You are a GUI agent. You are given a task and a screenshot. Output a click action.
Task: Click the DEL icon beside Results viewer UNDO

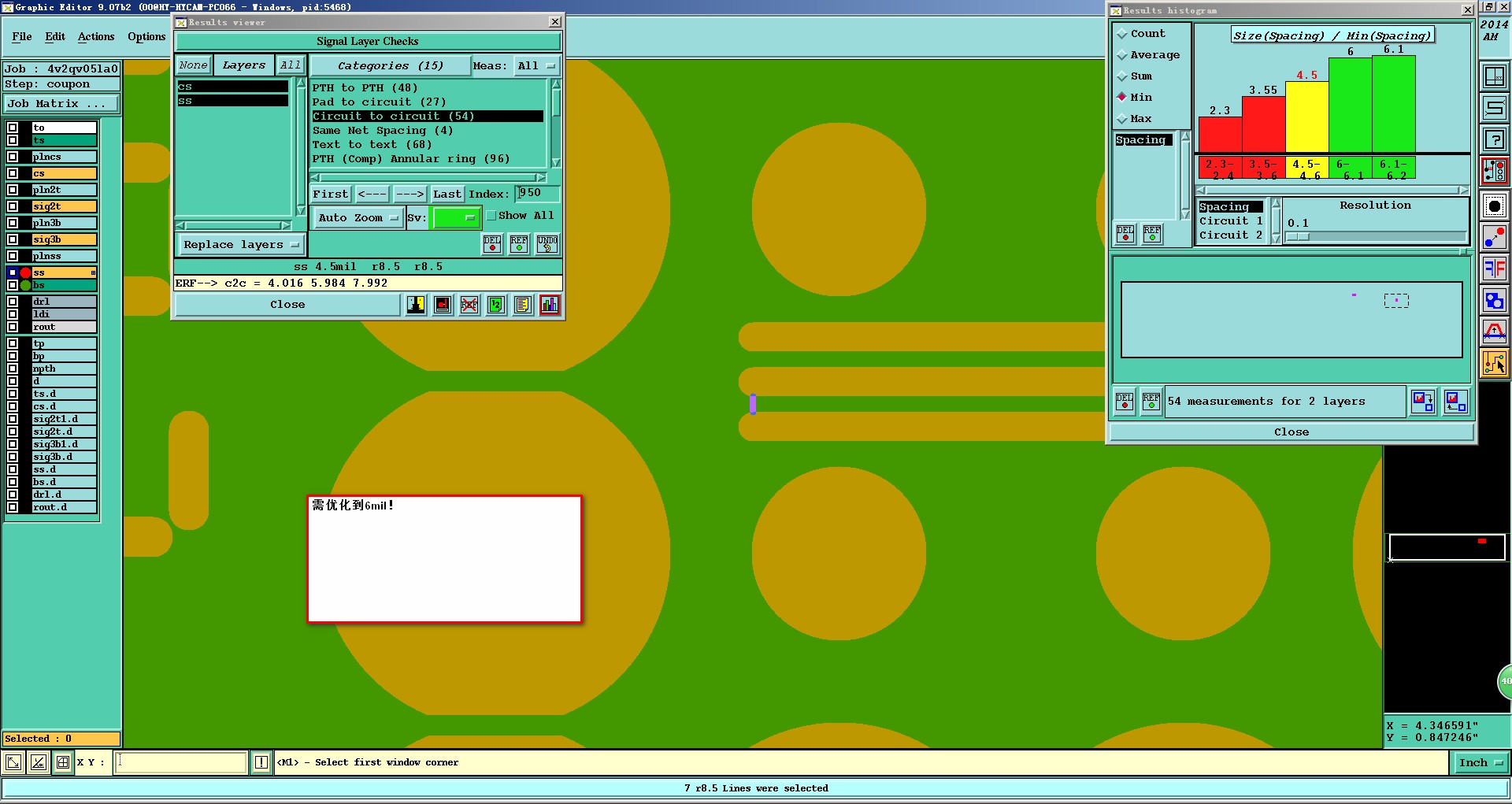pos(492,244)
